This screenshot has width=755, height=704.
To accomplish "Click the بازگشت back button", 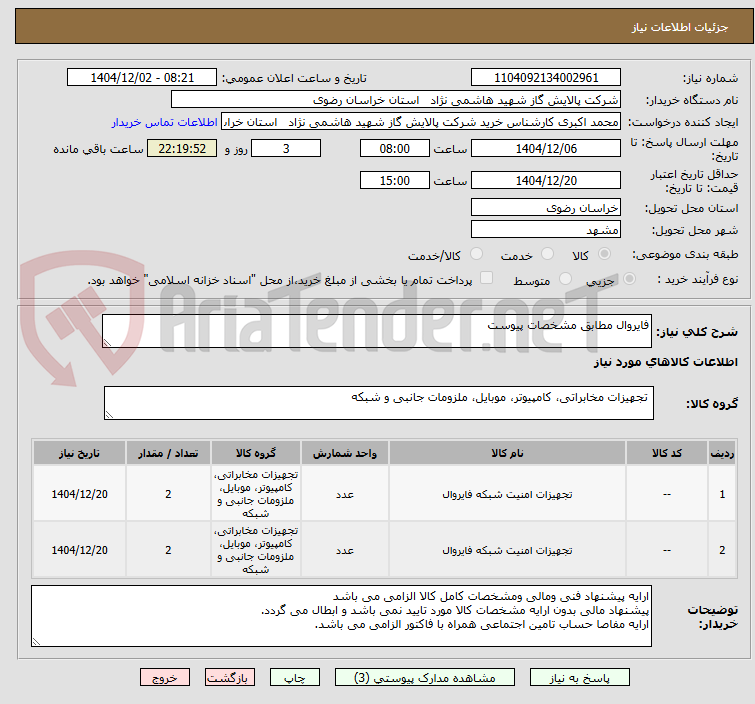I will [230, 678].
